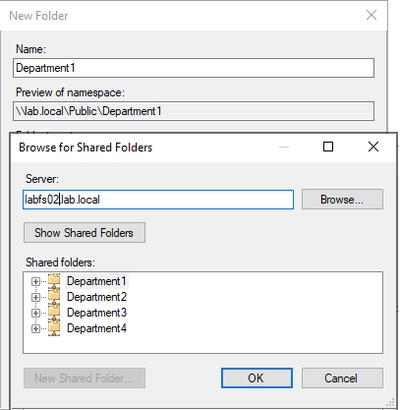The height and width of the screenshot is (410, 400).
Task: Choose the Department2 folder label
Action: 97,297
